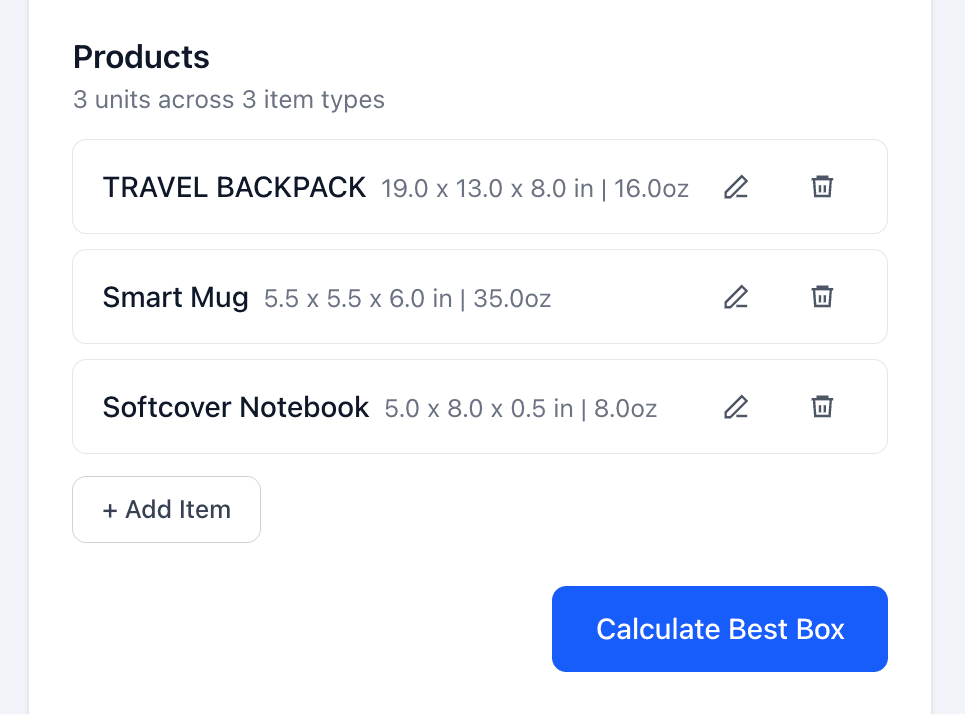
Task: Click Calculate Best Box
Action: tap(719, 629)
